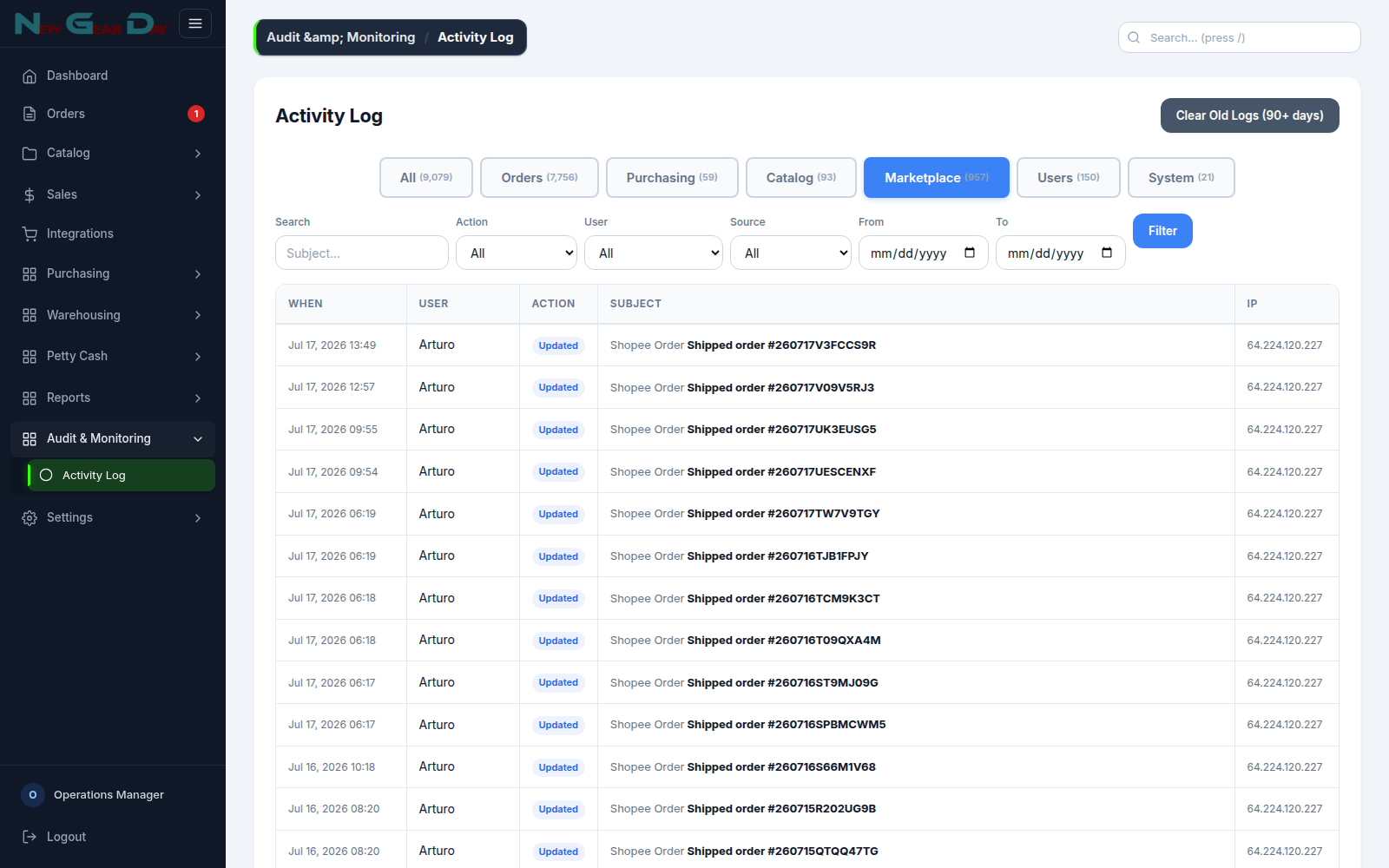
Task: Expand the Settings submenu chevron
Action: [198, 518]
